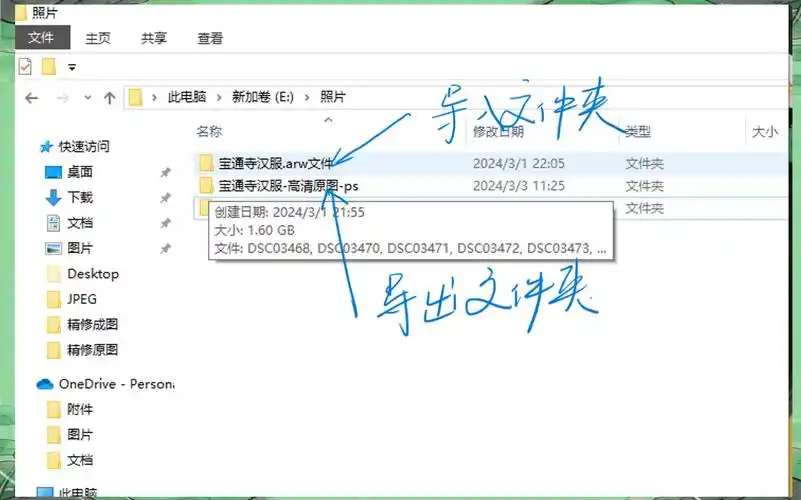Select 桌面 desktop in quick access
This screenshot has width=801, height=500.
tap(80, 172)
